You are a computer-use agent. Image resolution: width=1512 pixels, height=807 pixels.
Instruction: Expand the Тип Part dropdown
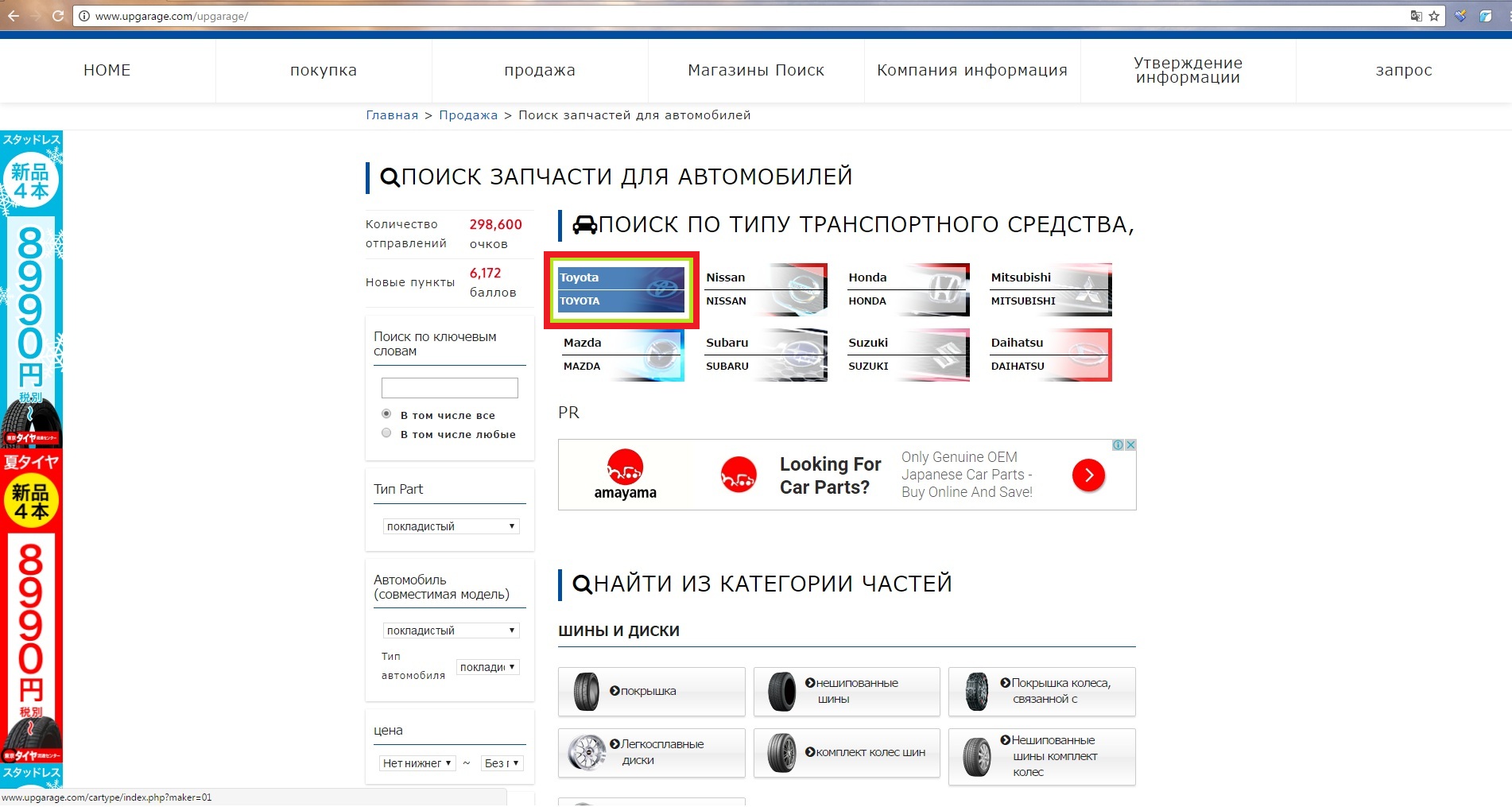[x=451, y=526]
